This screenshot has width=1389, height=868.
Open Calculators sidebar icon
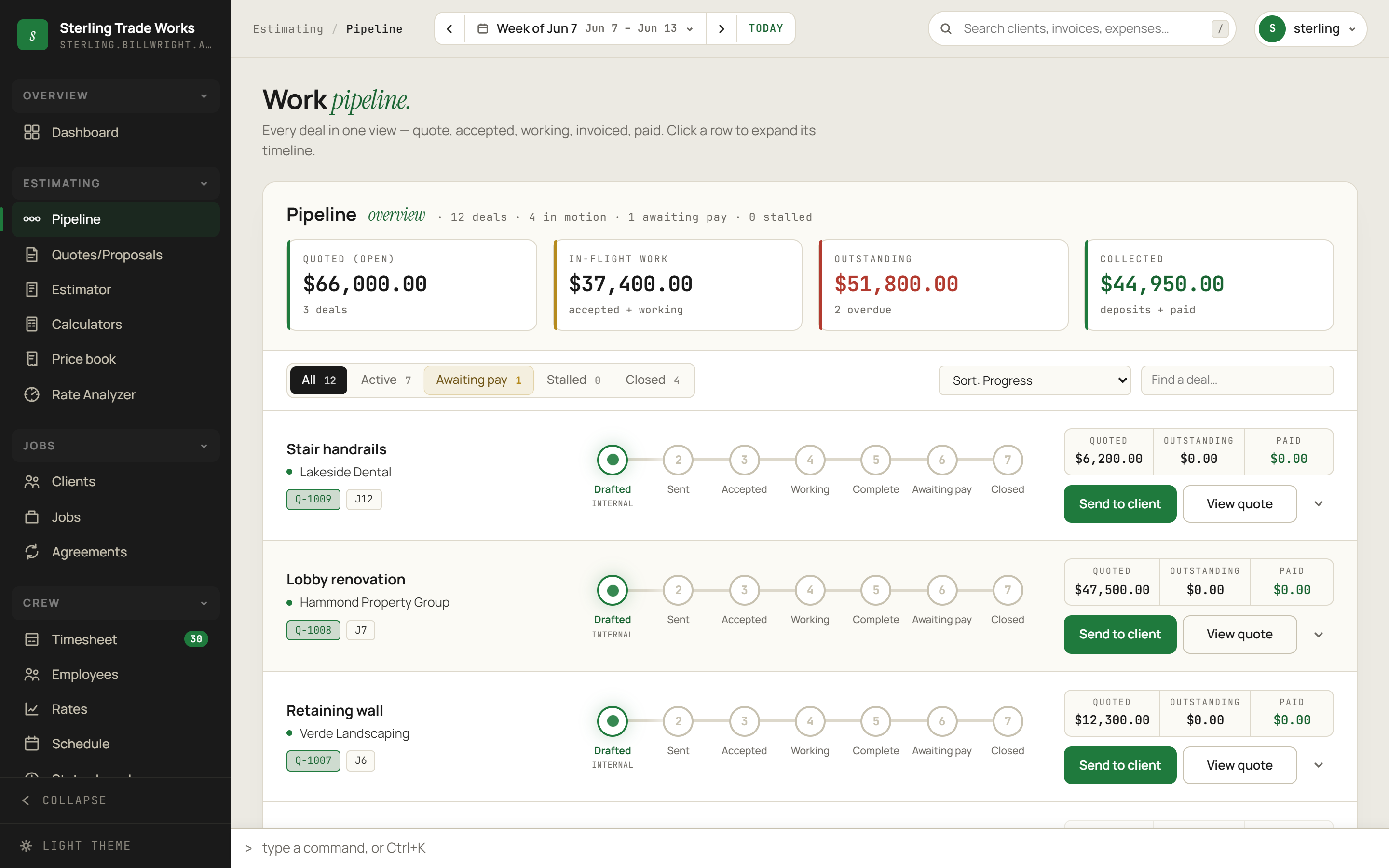click(31, 324)
